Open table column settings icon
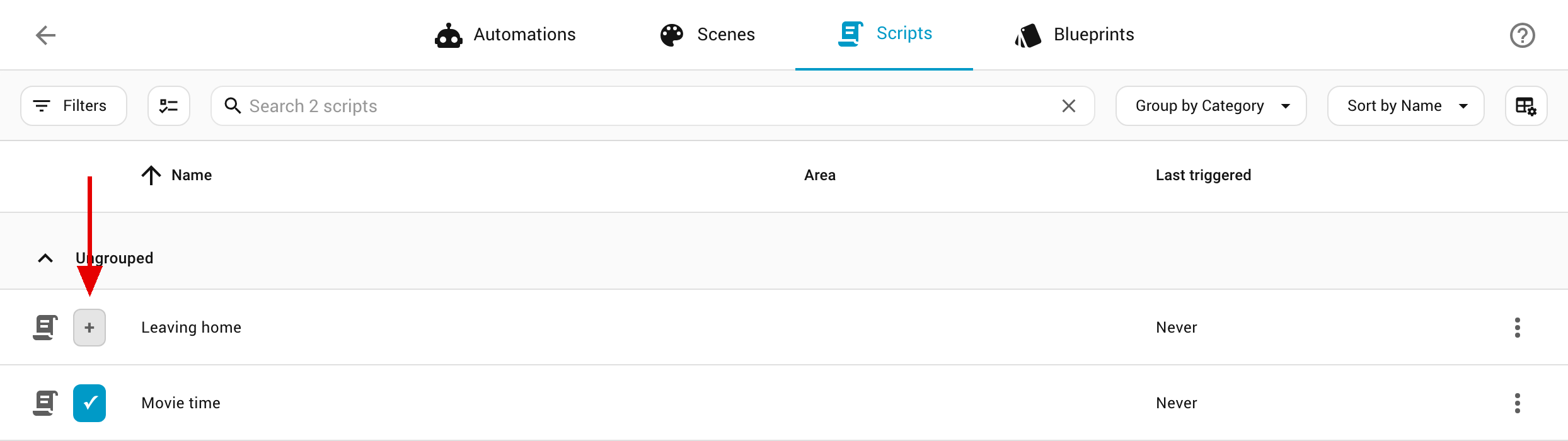Screen dimensions: 1568x441 tap(1526, 106)
